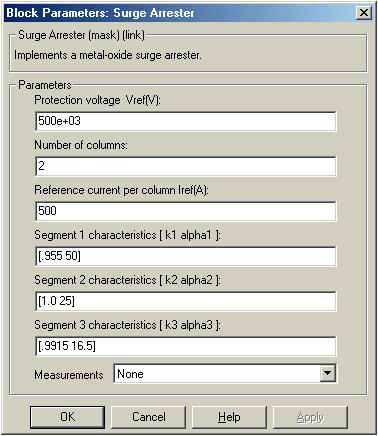This screenshot has height=436, width=378.
Task: Click the 'Measurements' label text
Action: coord(69,375)
